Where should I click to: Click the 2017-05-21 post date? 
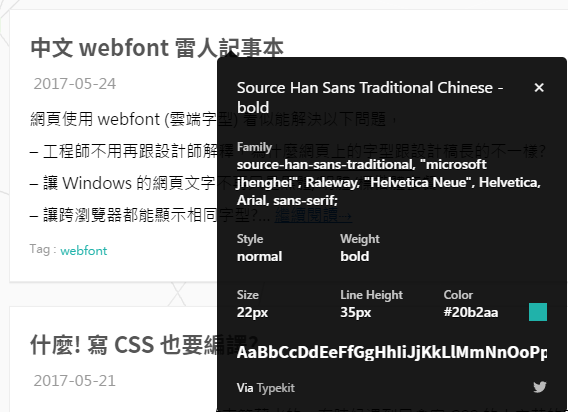click(x=75, y=381)
